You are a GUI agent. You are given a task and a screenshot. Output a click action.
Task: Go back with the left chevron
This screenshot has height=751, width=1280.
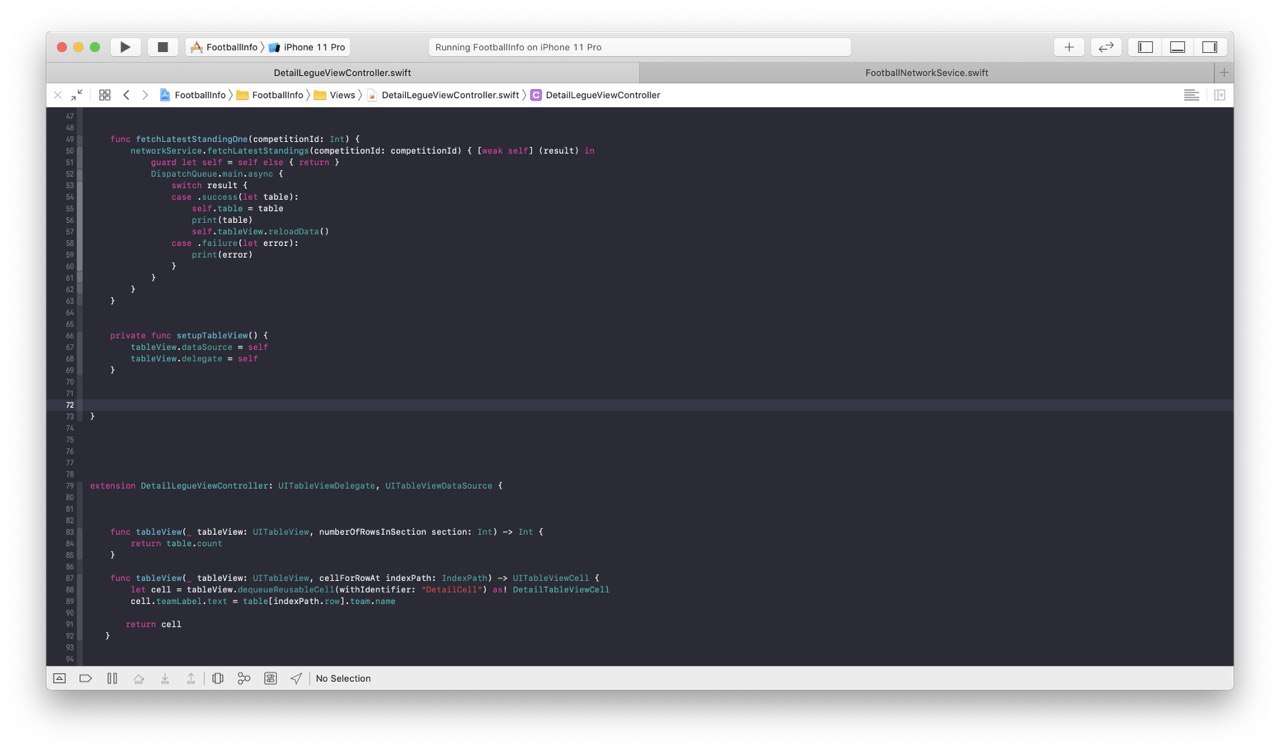coord(126,95)
